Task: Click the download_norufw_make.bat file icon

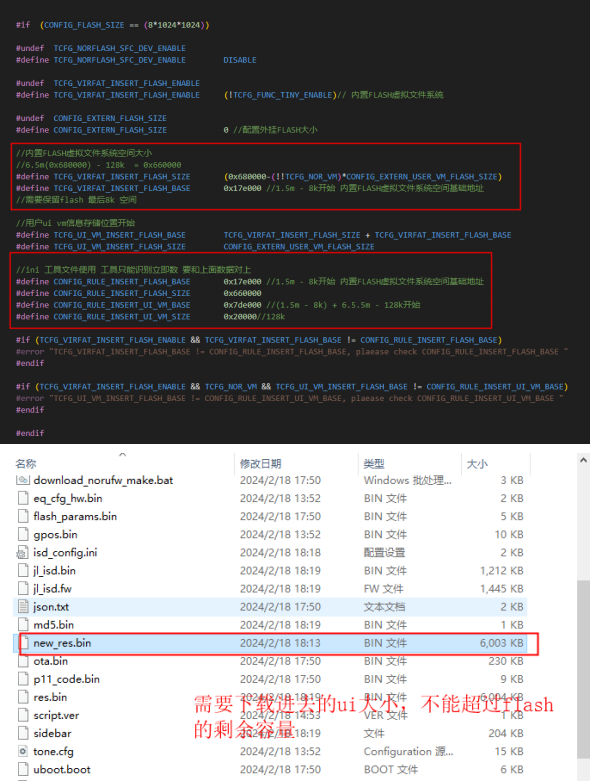Action: coord(23,480)
